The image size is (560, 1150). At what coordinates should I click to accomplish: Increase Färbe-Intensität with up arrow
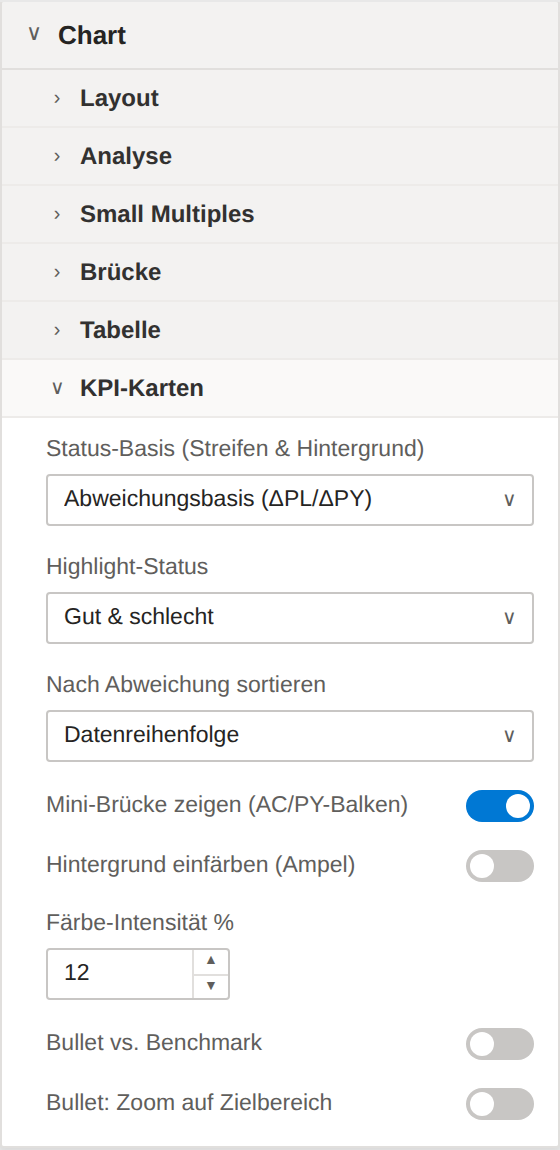211,961
